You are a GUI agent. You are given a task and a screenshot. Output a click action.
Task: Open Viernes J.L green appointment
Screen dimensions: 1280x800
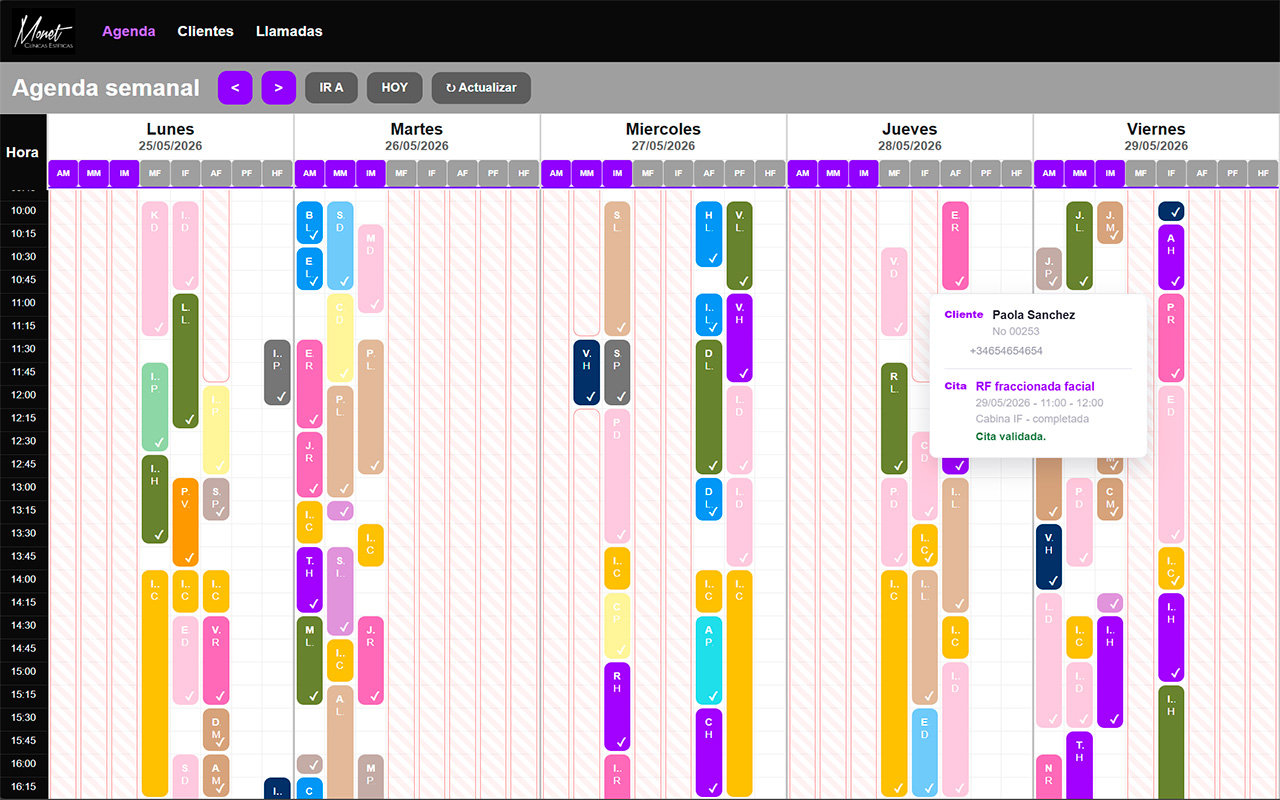coord(1079,246)
